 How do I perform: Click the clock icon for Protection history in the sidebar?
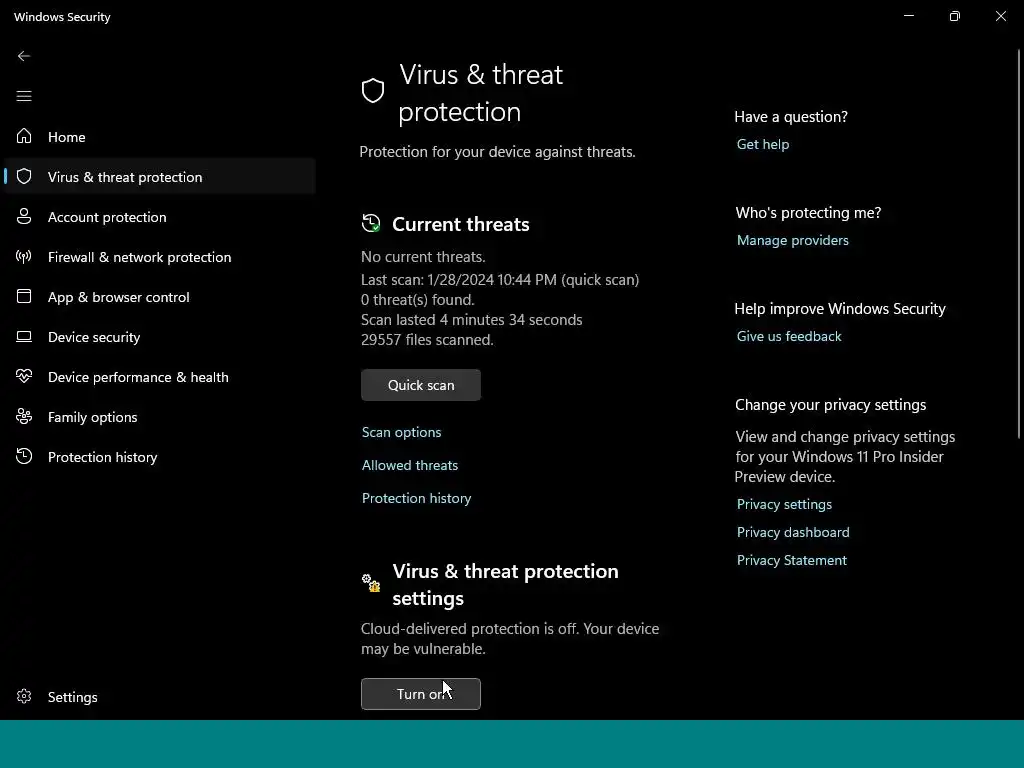point(24,456)
